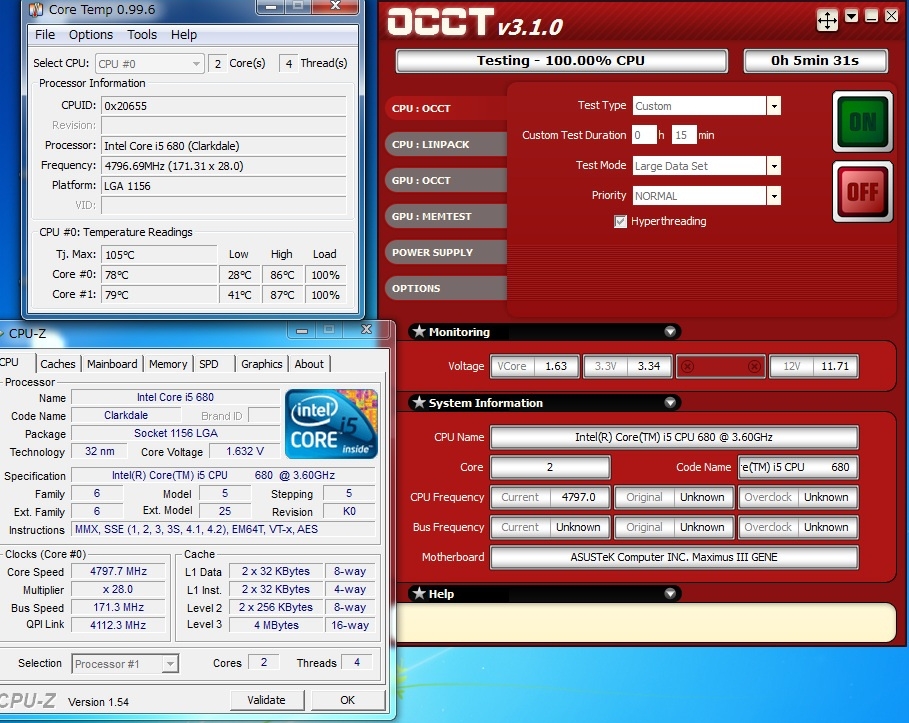Screen dimensions: 909x723
Task: Click the QPI Link 4112.3 MHz value
Action: [118, 625]
